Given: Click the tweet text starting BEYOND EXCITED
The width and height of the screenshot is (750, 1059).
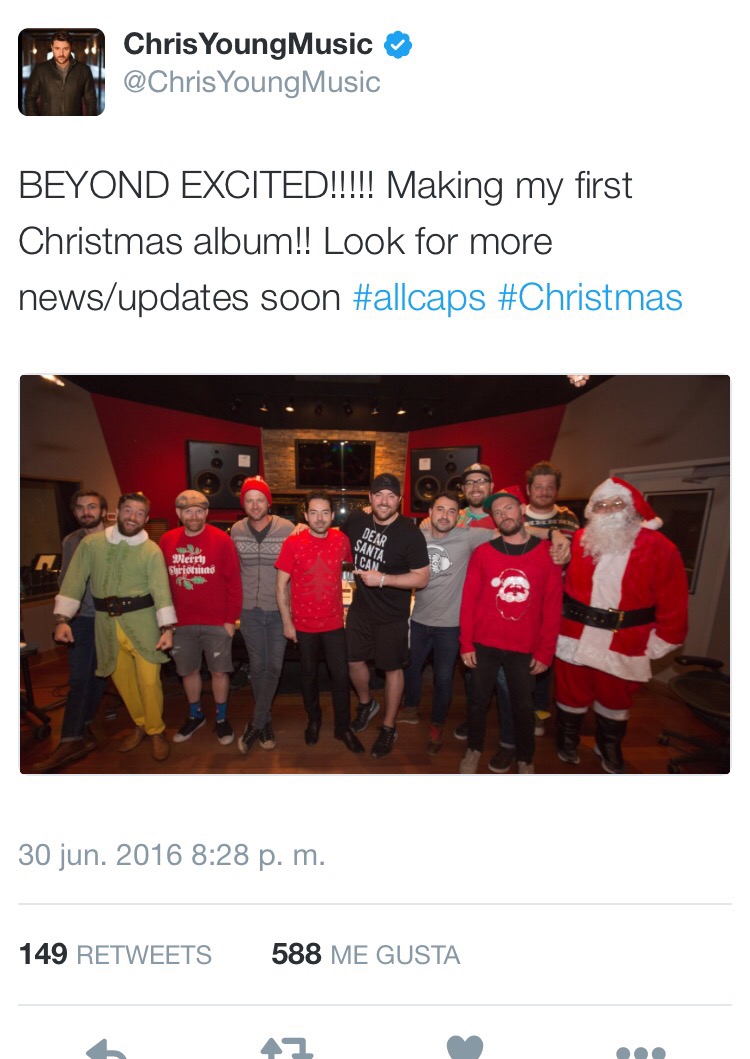Looking at the screenshot, I should click(x=351, y=242).
